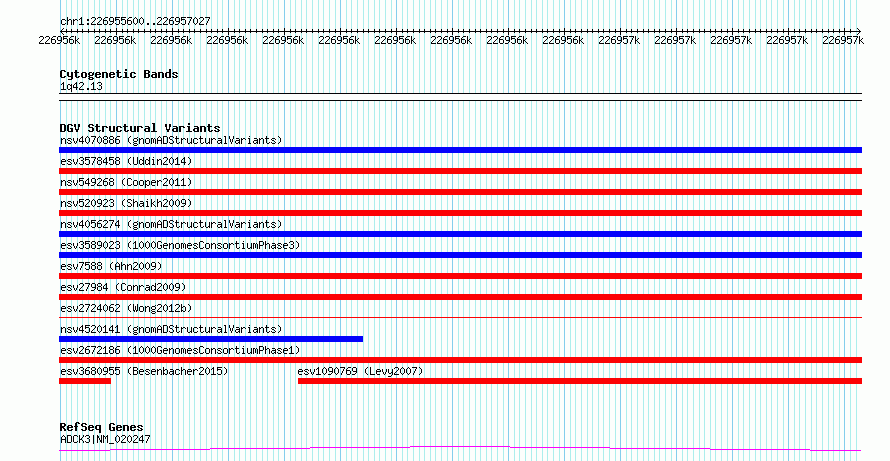890x461 pixels.
Task: Select the RefSeq Genes track heading
Action: coord(101,428)
